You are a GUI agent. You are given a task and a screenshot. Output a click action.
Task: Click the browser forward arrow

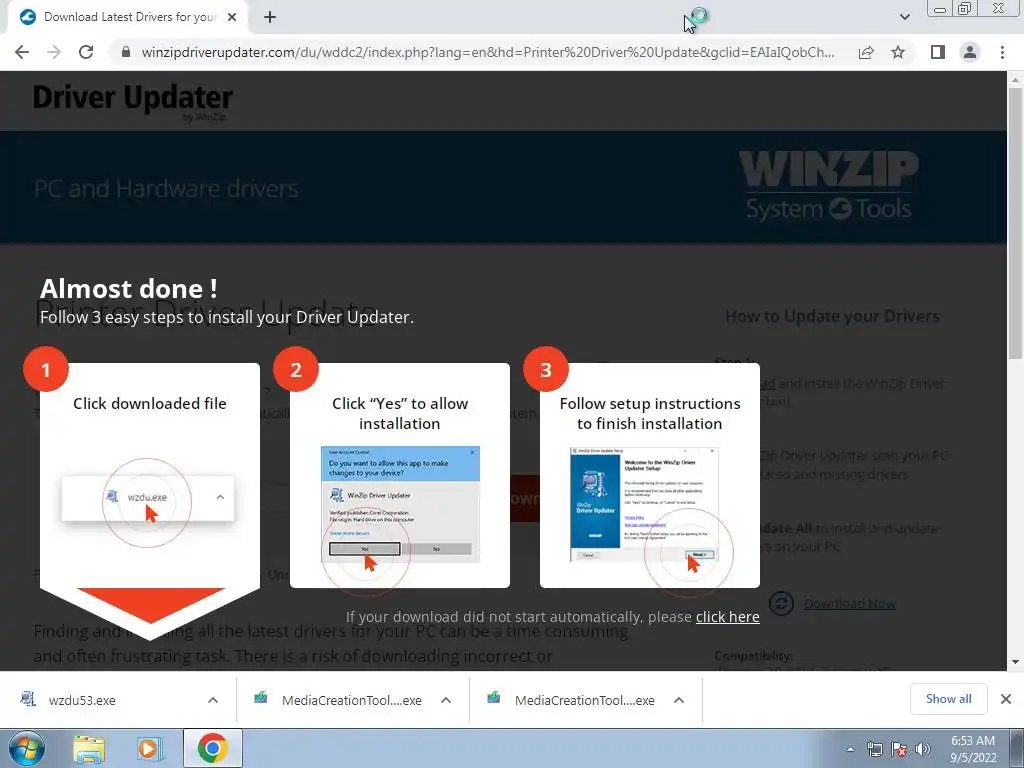54,52
